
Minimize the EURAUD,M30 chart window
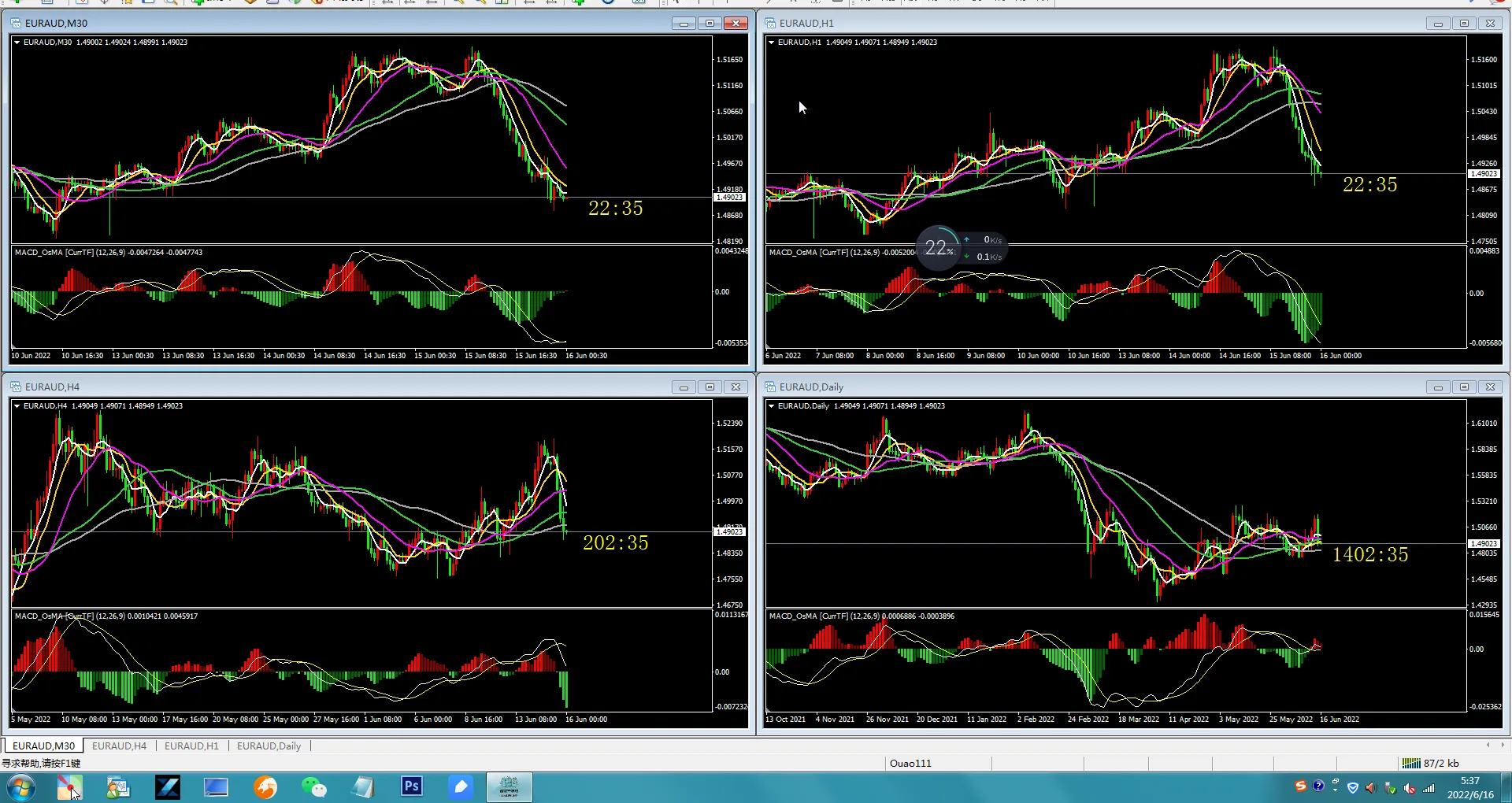pos(684,24)
